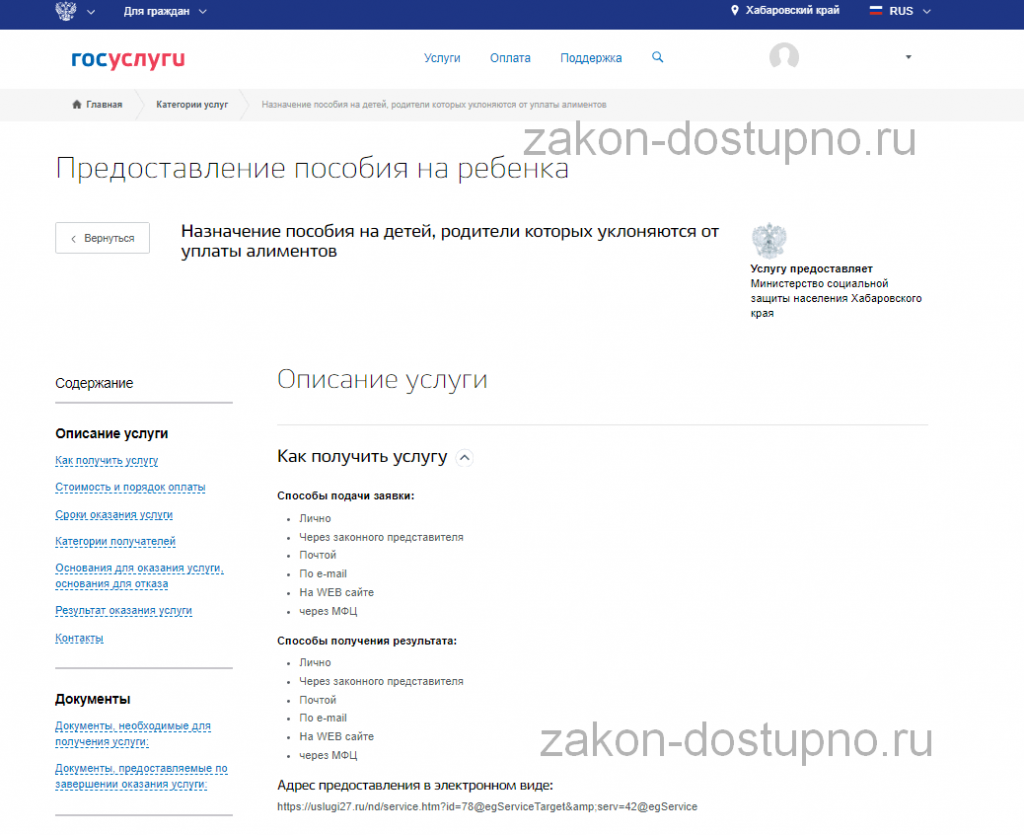1024x835 pixels.
Task: Expand the user account dropdown arrow
Action: (908, 58)
